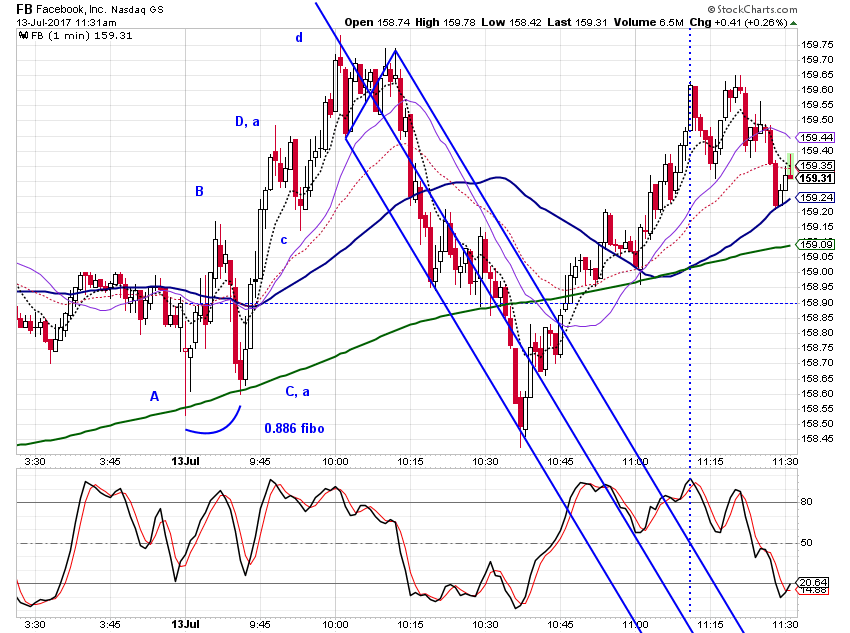
Task: Click the blue "A" annotation label
Action: (x=154, y=397)
